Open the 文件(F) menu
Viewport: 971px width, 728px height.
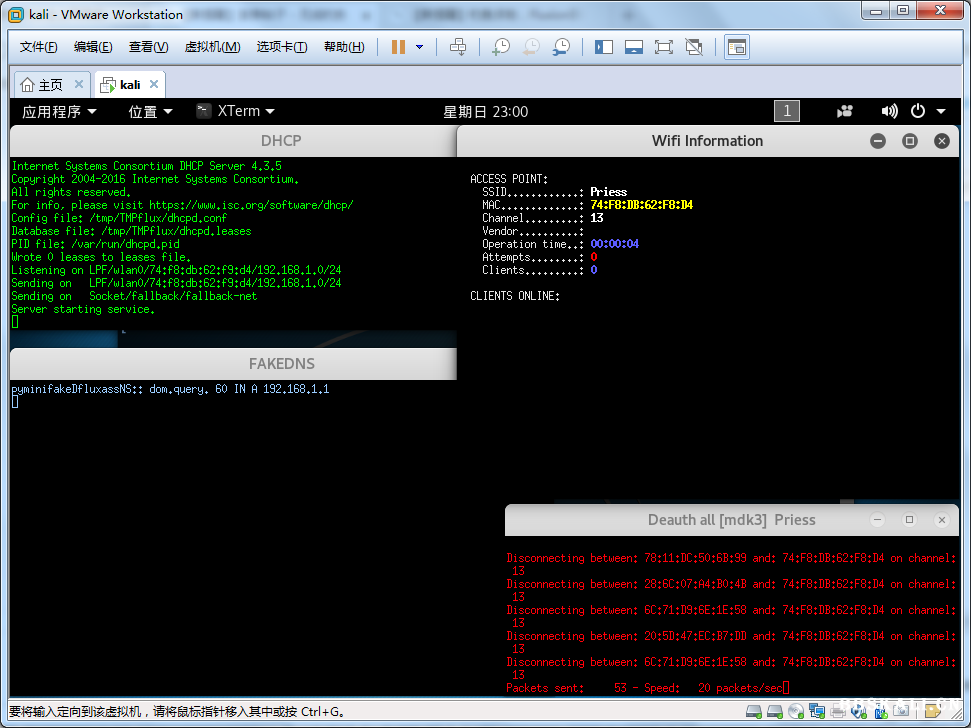(38, 47)
